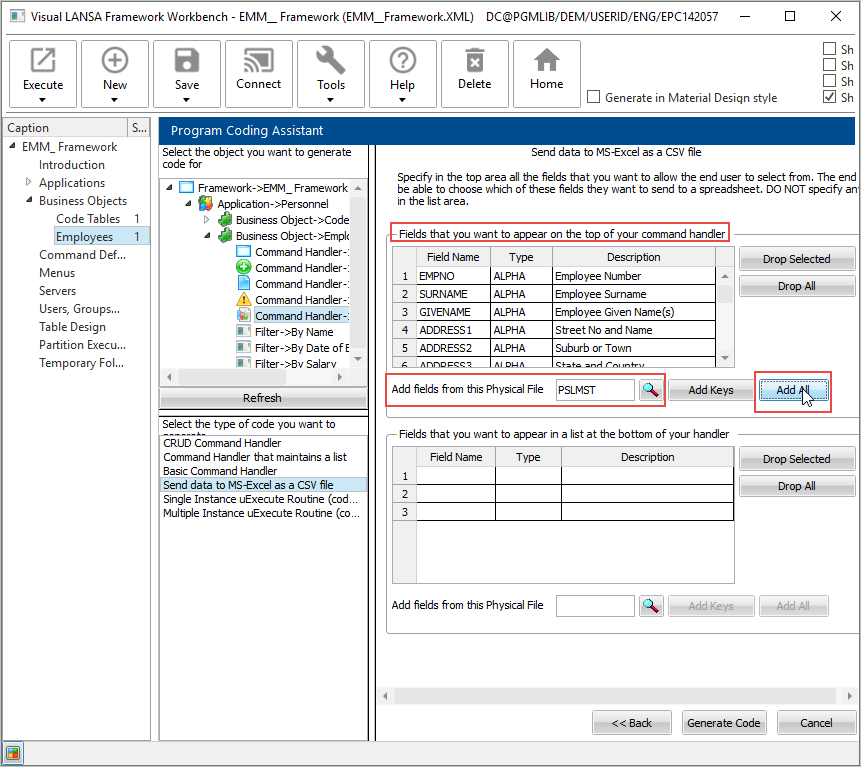Click the Delete trash icon
This screenshot has width=861, height=767.
pos(474,62)
